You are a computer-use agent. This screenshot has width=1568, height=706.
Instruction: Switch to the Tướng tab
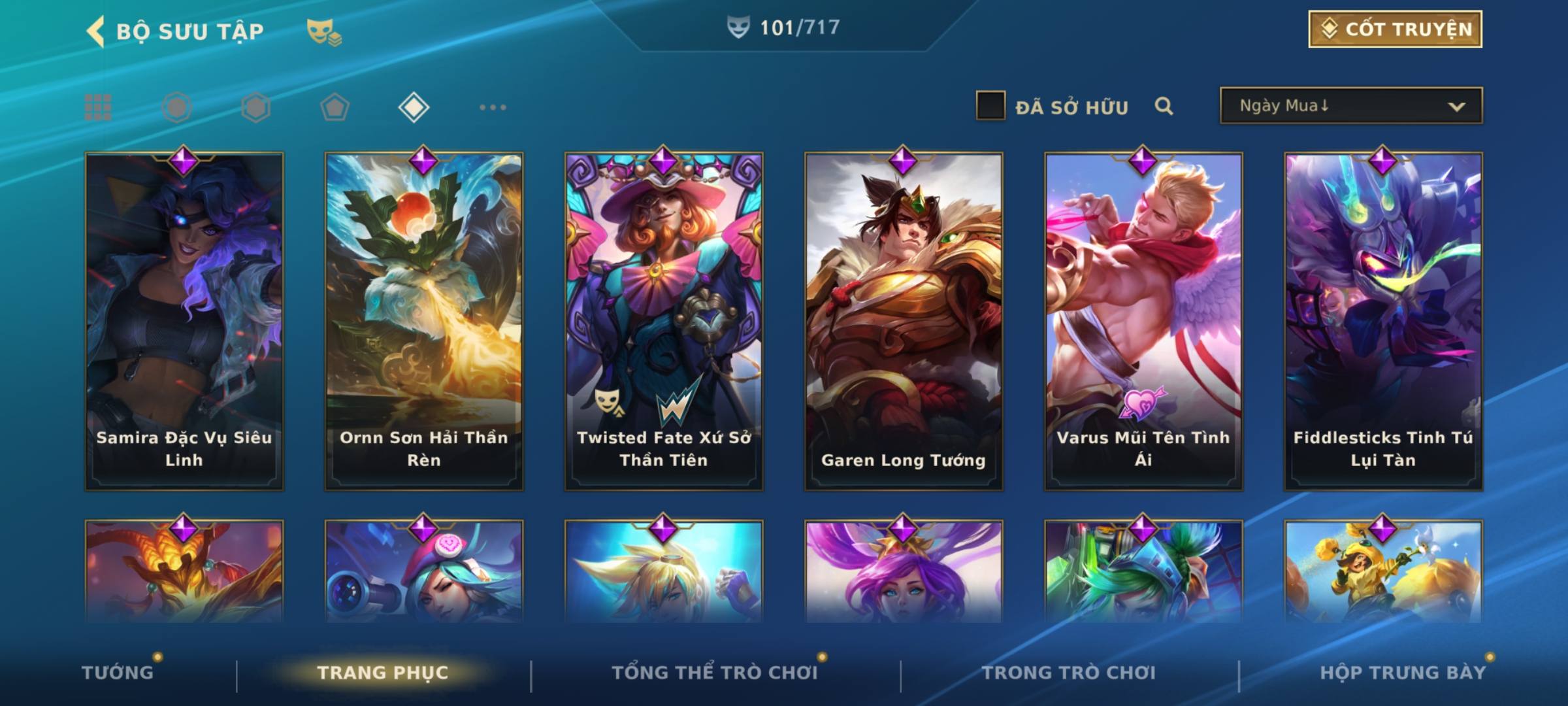coord(118,672)
